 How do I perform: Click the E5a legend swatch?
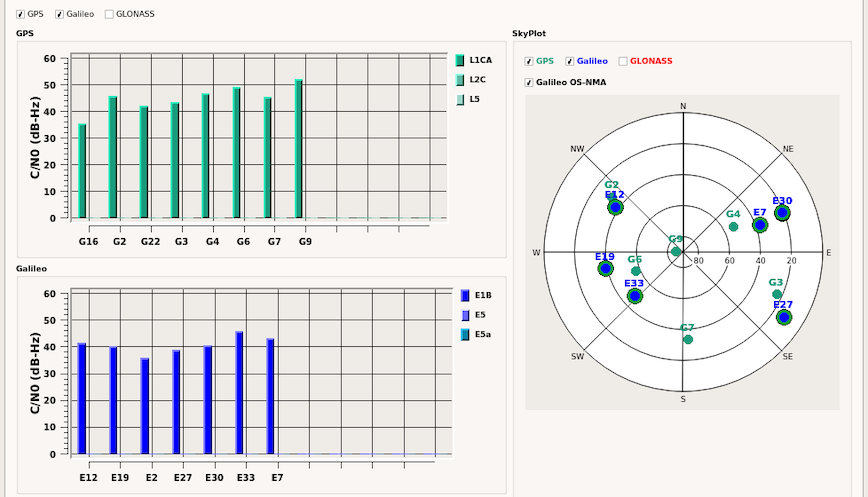click(x=465, y=334)
